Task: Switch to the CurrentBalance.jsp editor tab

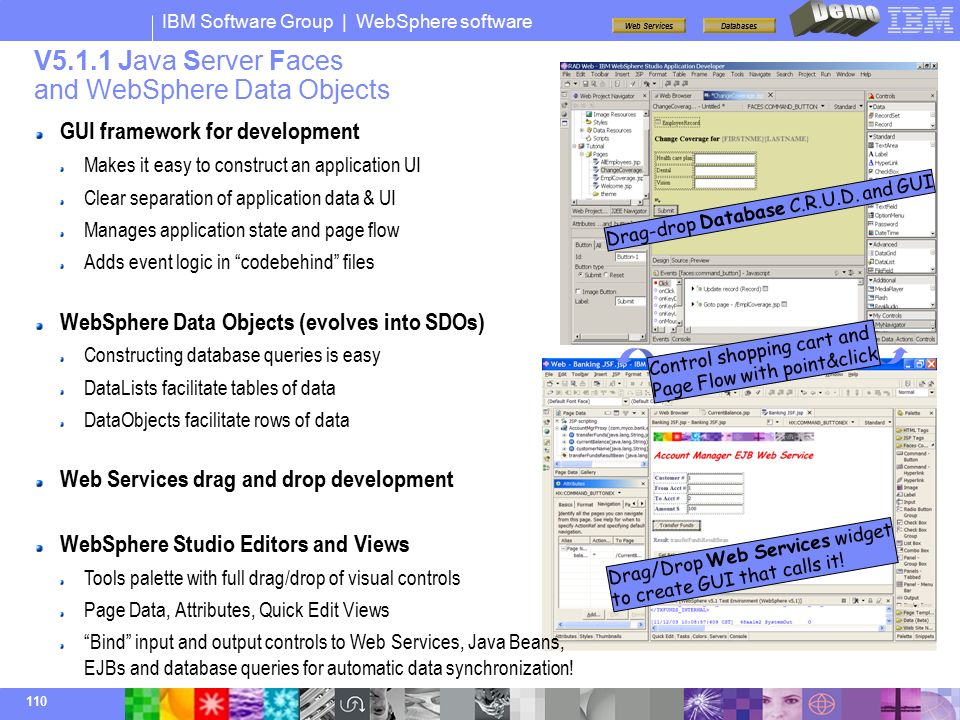Action: 727,413
